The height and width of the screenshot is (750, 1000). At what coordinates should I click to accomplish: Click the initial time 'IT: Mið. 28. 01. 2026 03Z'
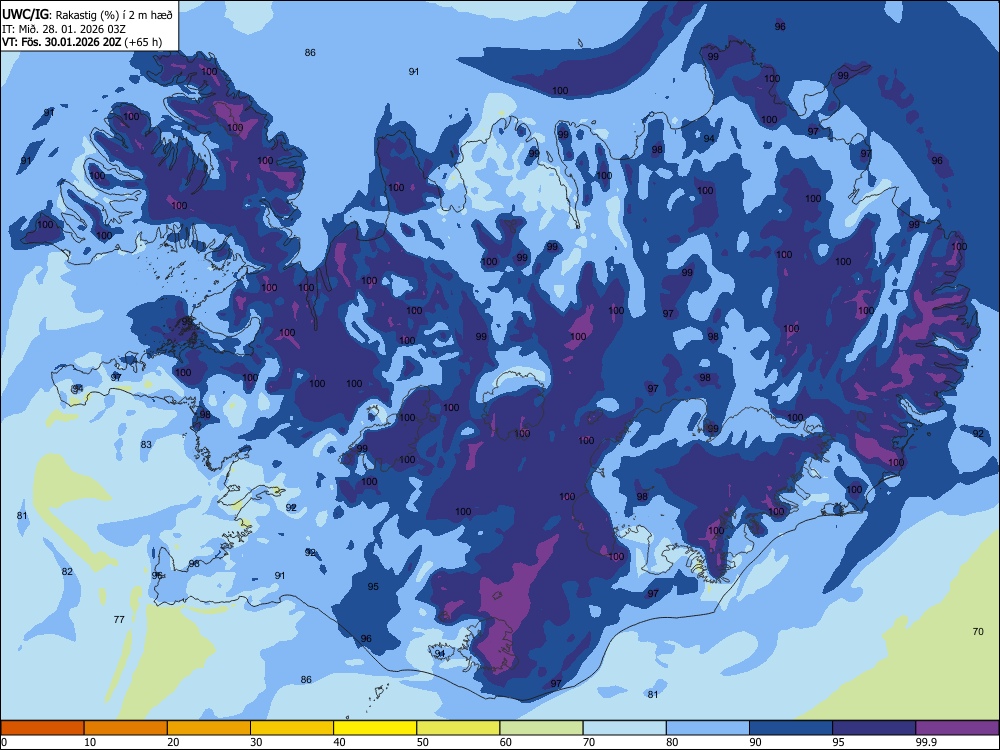pos(64,29)
